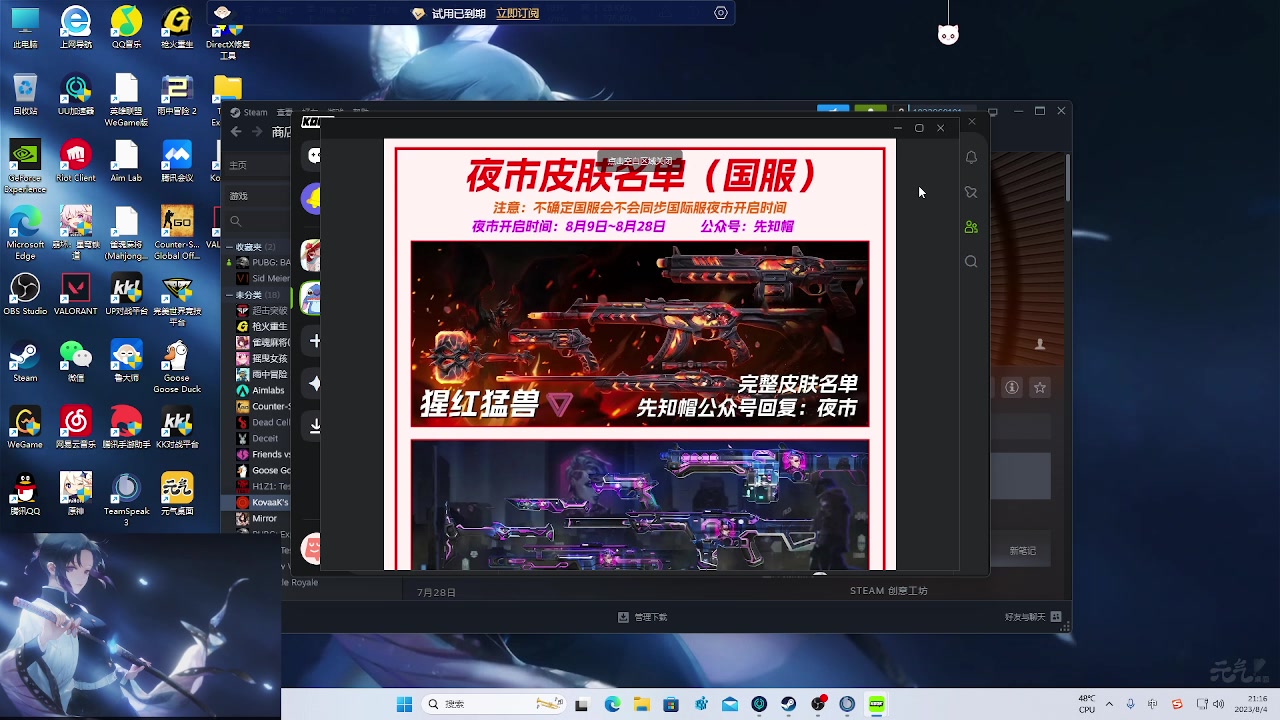Viewport: 1280px width, 720px height.
Task: Open 好友与聊天 in the Steam window
Action: (x=1033, y=617)
